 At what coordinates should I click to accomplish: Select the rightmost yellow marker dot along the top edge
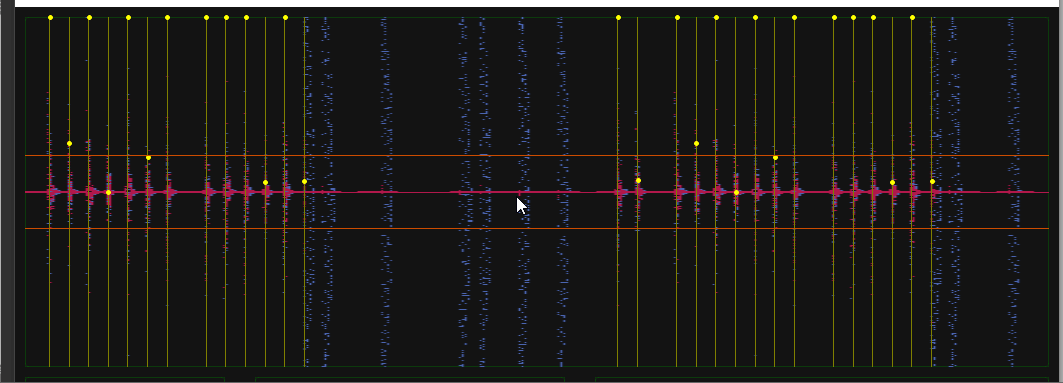[x=912, y=18]
